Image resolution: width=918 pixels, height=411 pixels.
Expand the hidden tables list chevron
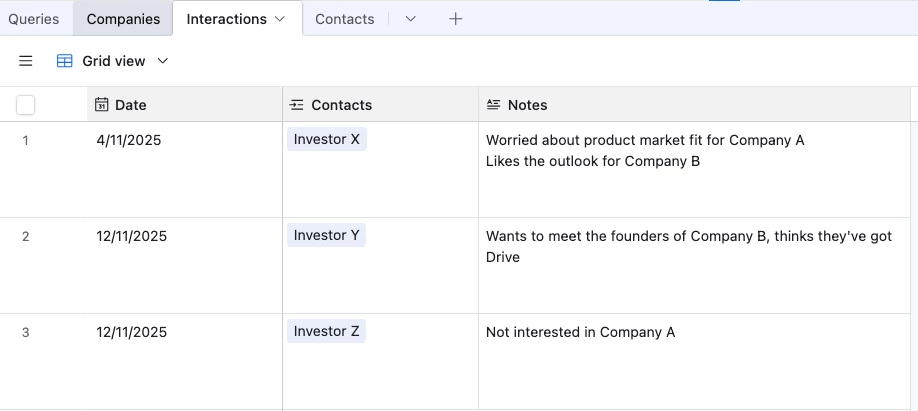point(410,19)
